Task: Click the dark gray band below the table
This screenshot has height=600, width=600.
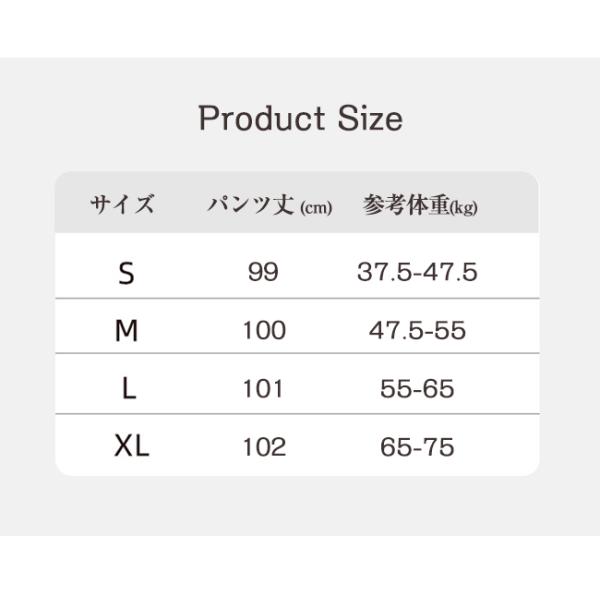Action: pyautogui.click(x=300, y=567)
